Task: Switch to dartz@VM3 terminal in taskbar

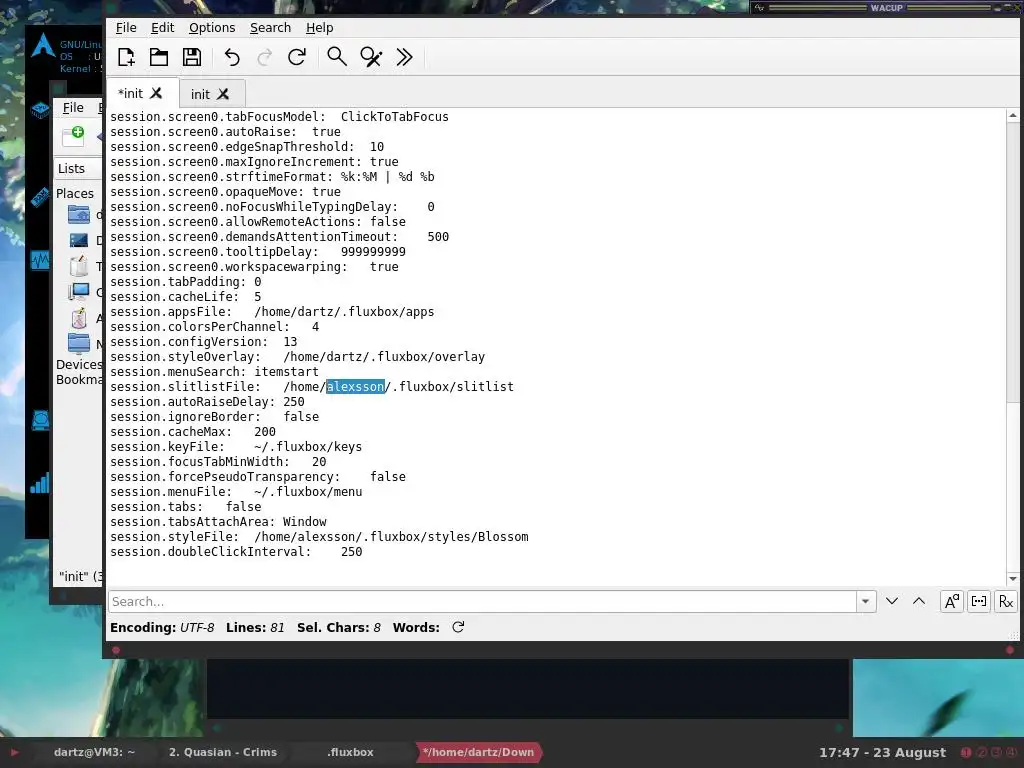Action: [x=94, y=752]
